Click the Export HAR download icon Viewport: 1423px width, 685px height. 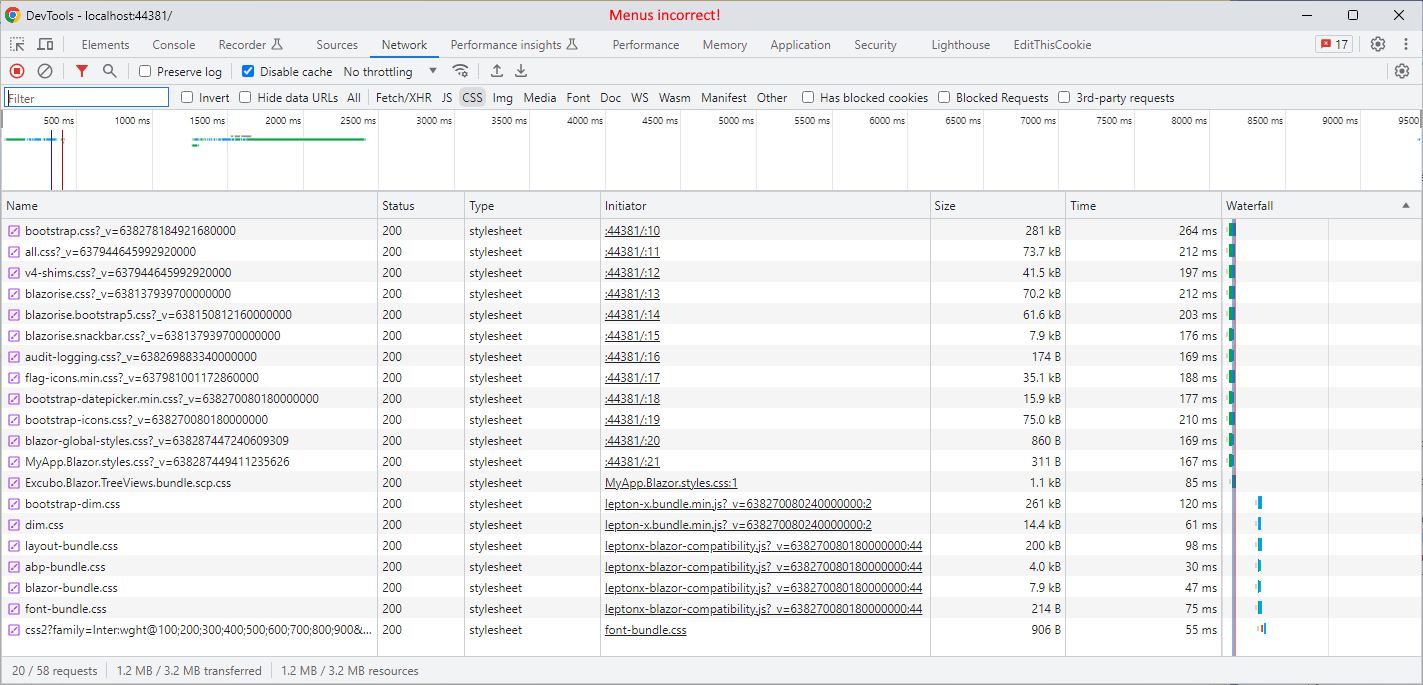[521, 71]
